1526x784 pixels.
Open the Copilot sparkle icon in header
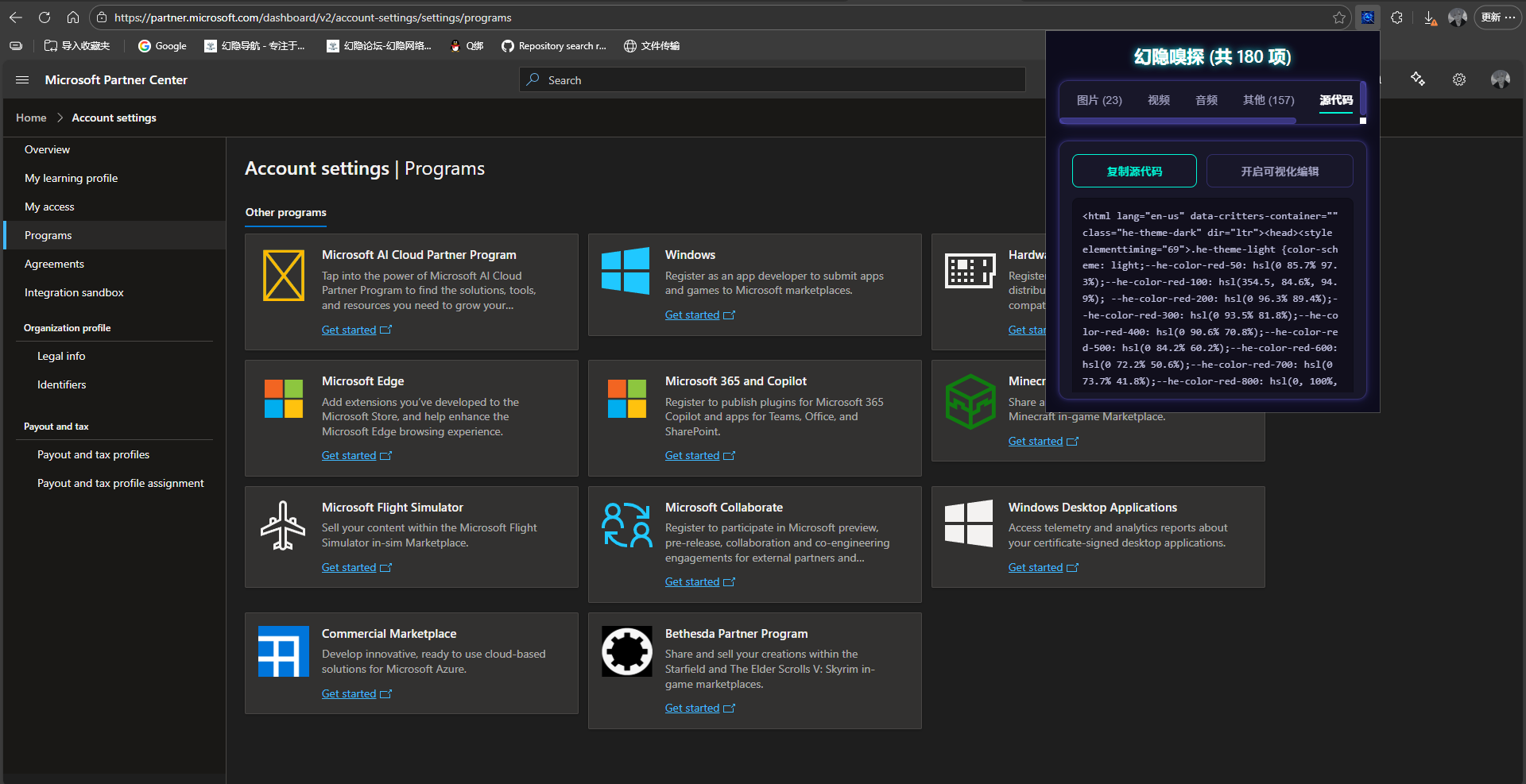click(1418, 79)
